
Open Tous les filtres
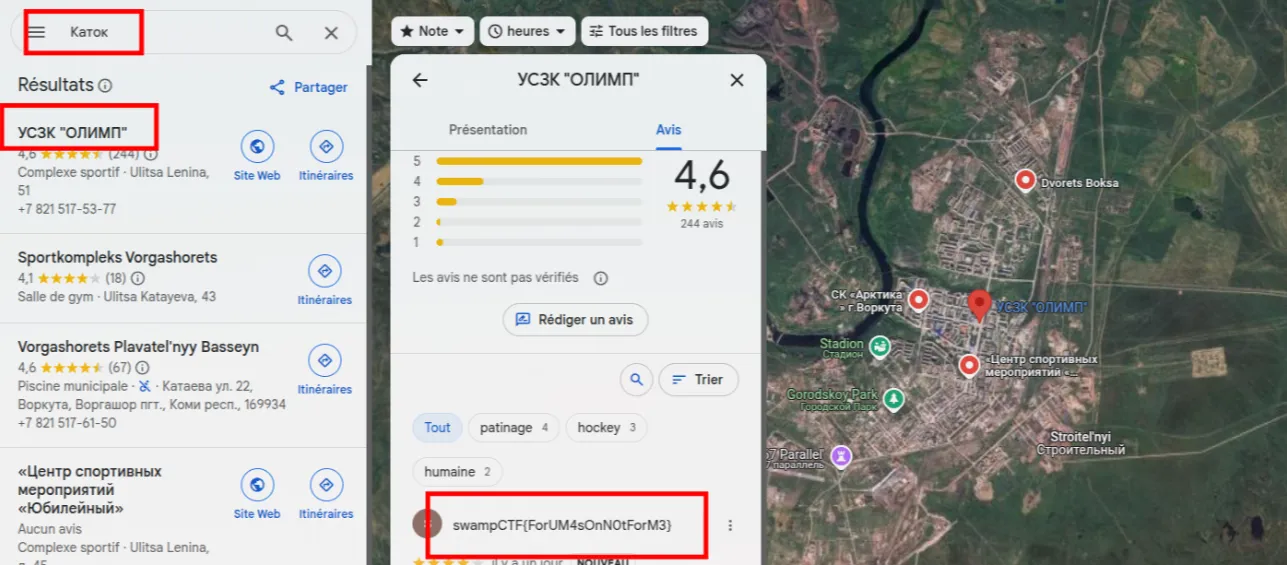click(645, 31)
